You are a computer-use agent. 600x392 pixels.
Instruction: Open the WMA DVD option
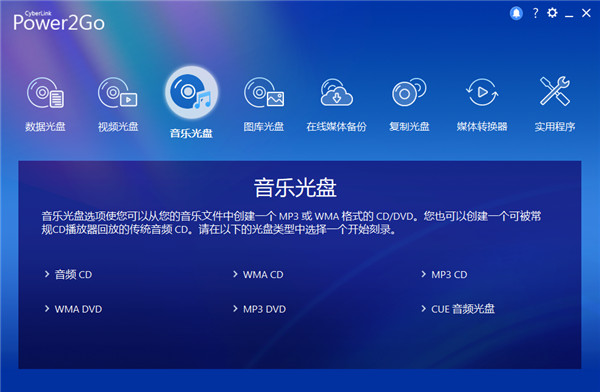pyautogui.click(x=78, y=309)
